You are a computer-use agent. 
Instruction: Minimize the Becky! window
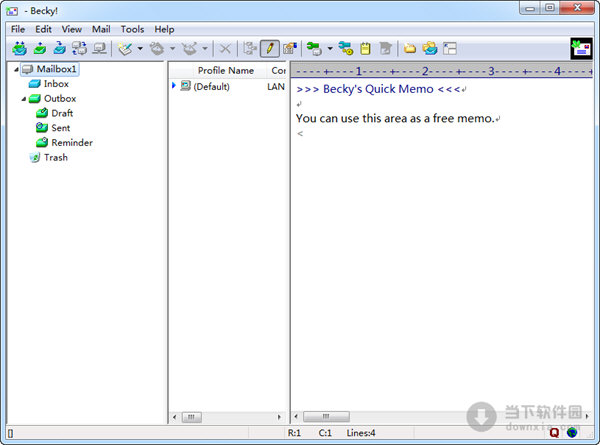(x=530, y=8)
